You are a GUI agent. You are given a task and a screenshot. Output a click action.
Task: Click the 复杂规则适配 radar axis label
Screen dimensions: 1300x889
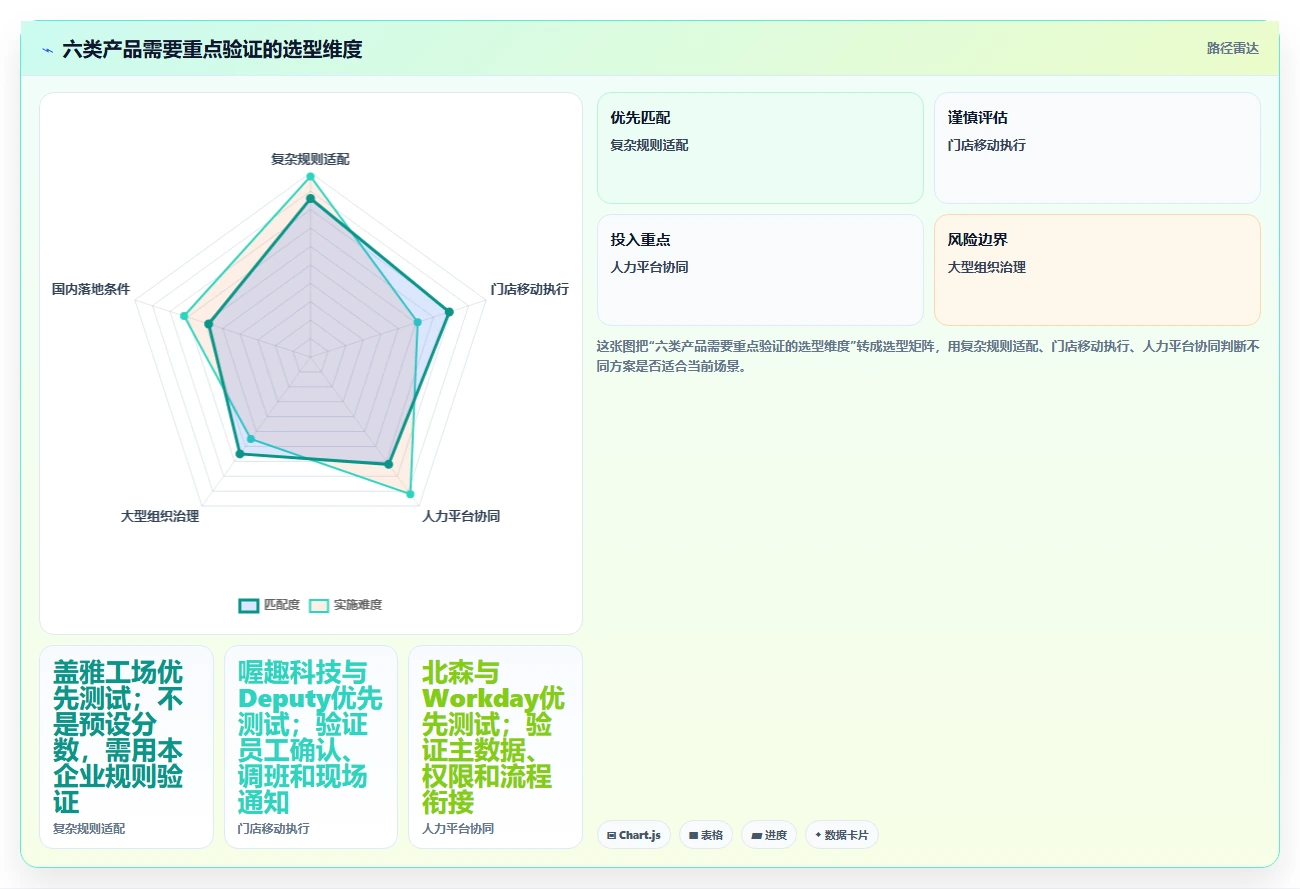310,159
